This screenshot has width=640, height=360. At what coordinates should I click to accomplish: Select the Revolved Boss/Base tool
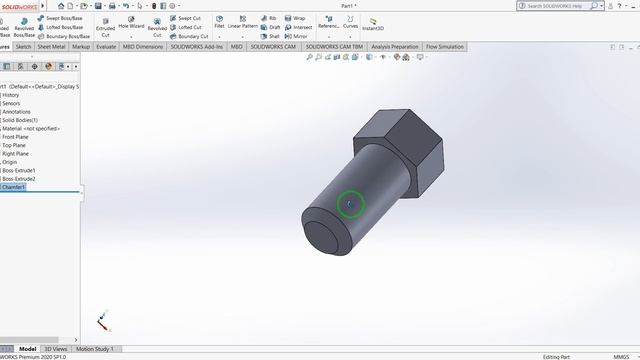click(24, 27)
